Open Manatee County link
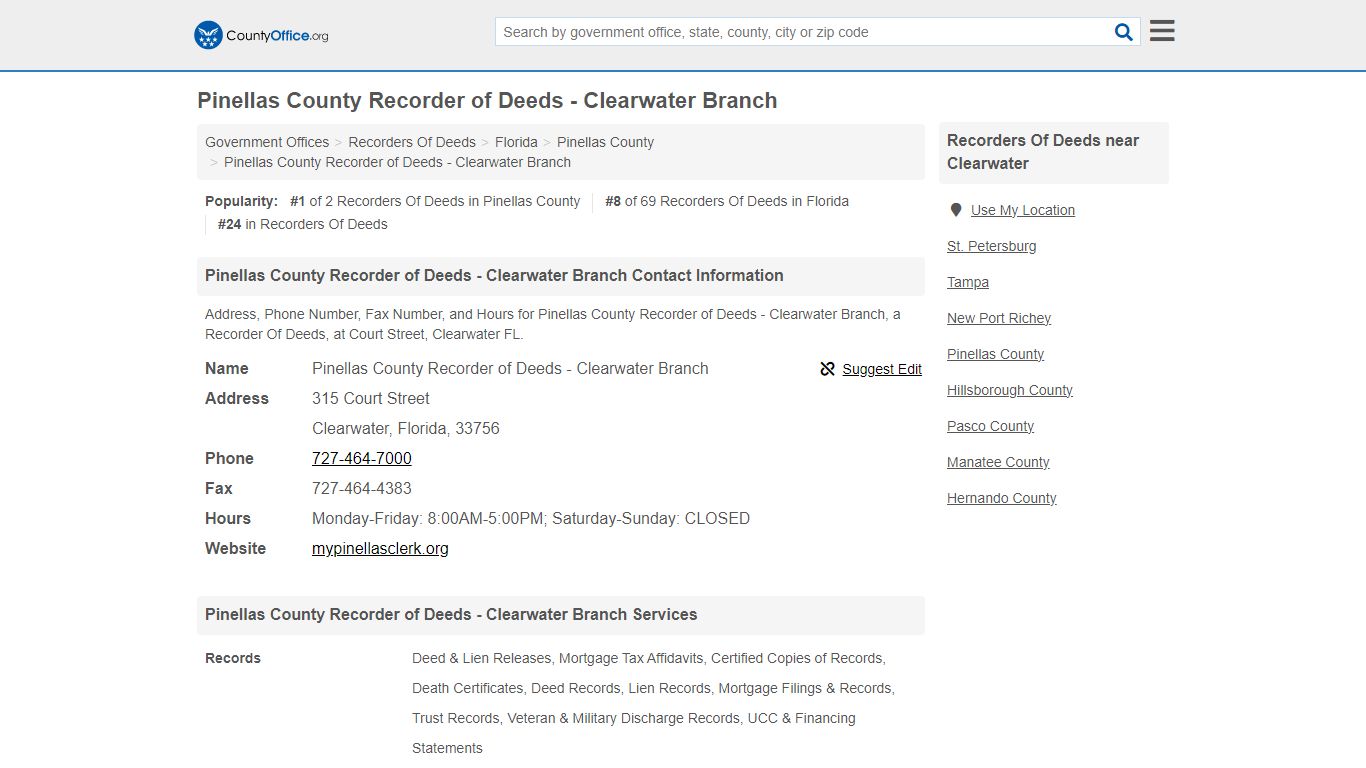 point(998,462)
